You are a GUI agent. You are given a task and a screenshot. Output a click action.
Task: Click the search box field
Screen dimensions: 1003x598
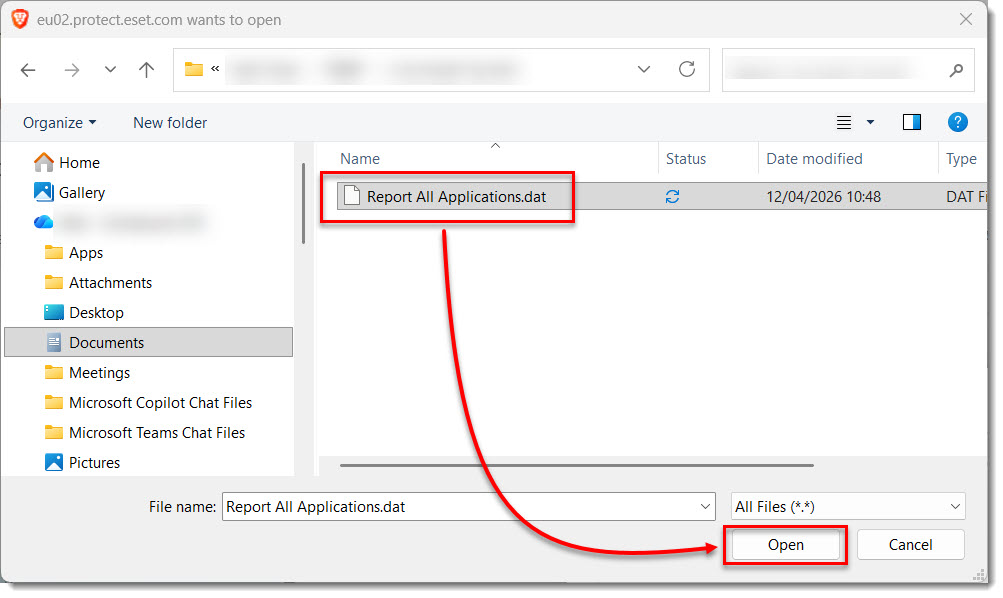click(848, 70)
